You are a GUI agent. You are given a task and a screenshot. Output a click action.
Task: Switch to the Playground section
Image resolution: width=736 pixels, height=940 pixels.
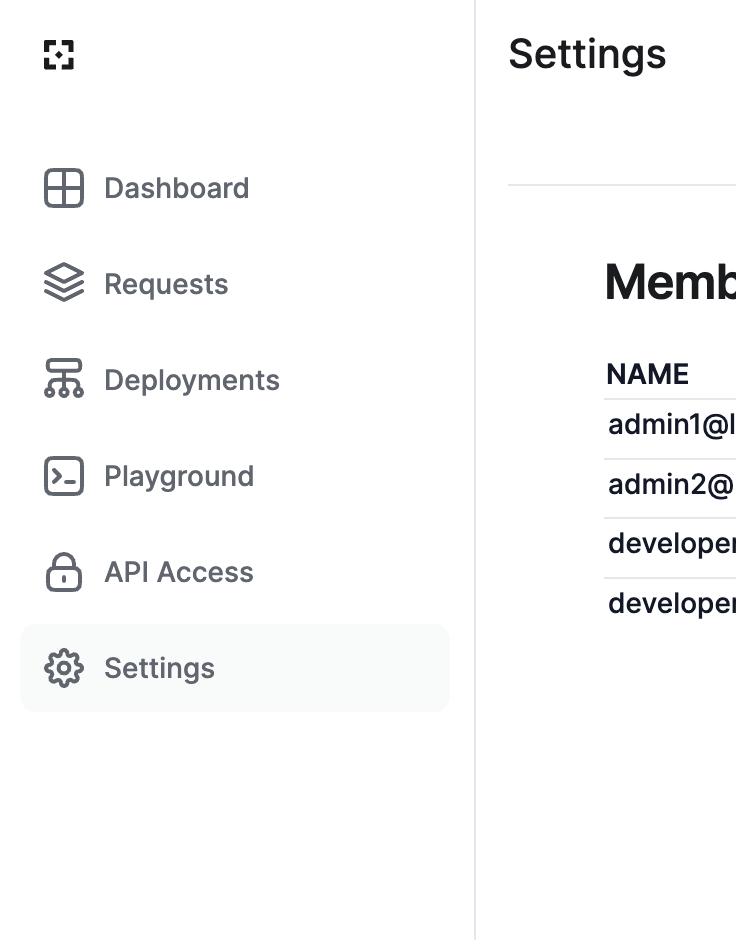pyautogui.click(x=179, y=476)
